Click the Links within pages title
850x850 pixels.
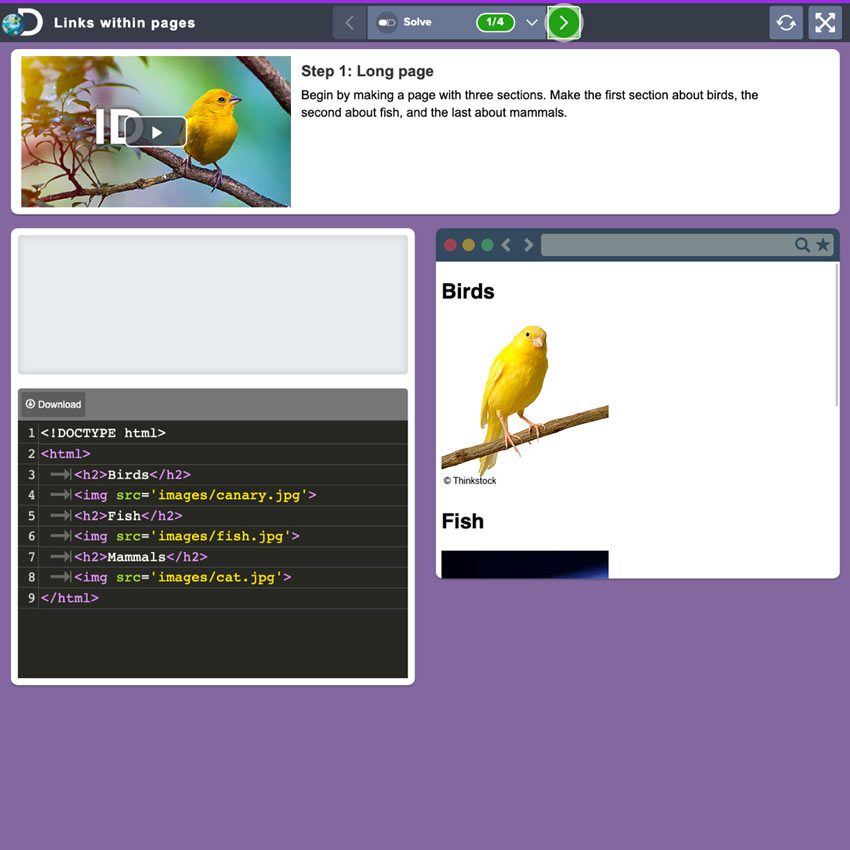[x=124, y=22]
